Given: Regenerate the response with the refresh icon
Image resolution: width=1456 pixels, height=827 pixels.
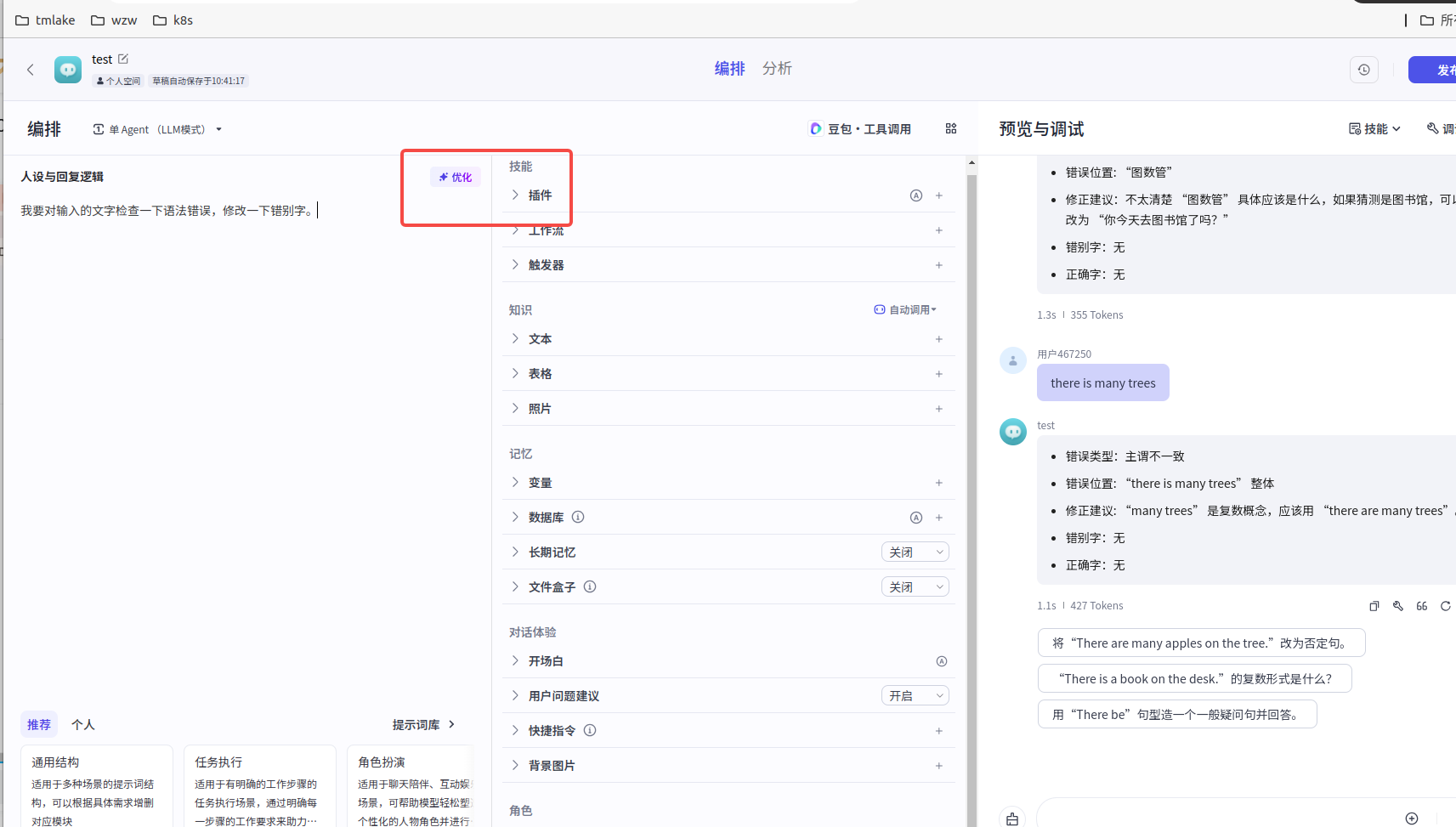Looking at the screenshot, I should point(1445,606).
